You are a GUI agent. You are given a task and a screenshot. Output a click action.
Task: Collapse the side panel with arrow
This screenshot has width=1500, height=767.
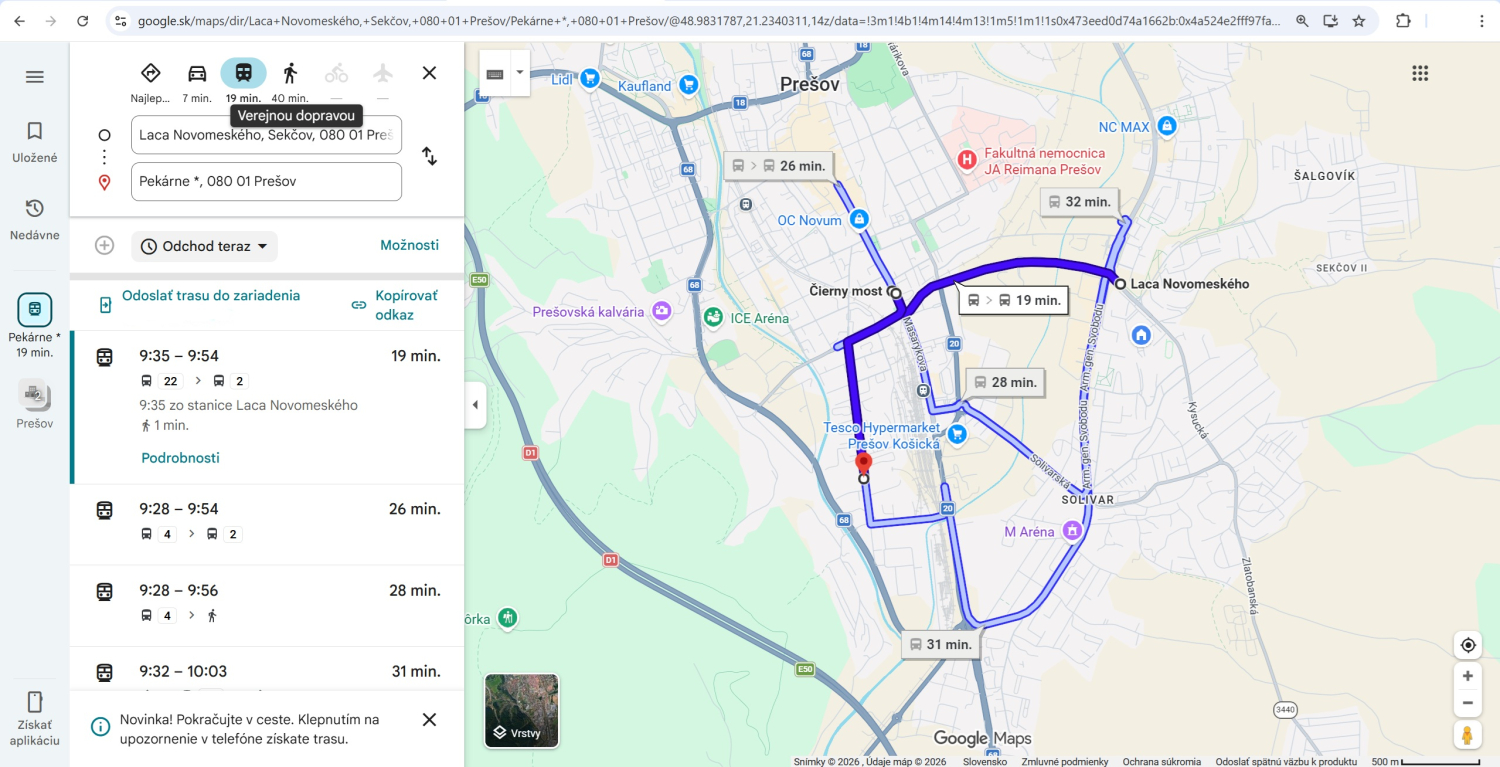point(475,405)
